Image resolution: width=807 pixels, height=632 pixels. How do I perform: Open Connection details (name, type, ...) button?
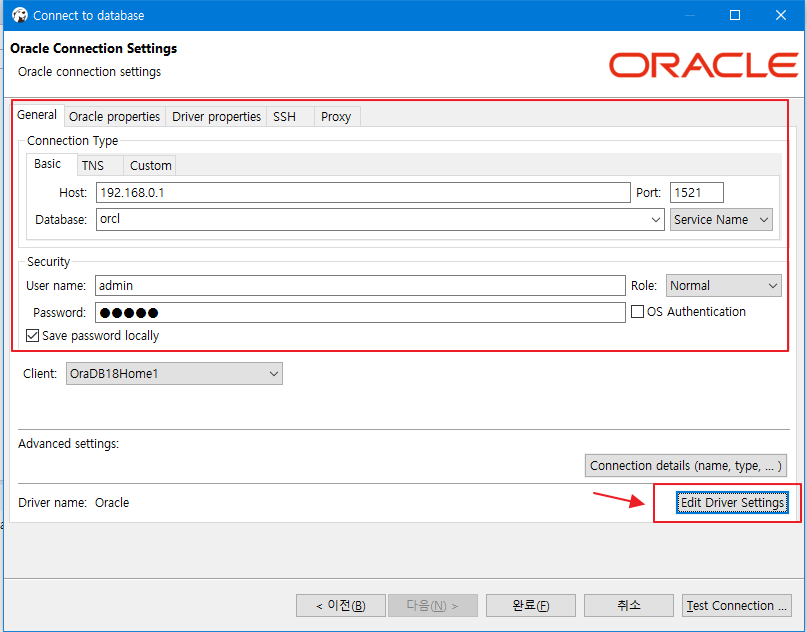[686, 466]
